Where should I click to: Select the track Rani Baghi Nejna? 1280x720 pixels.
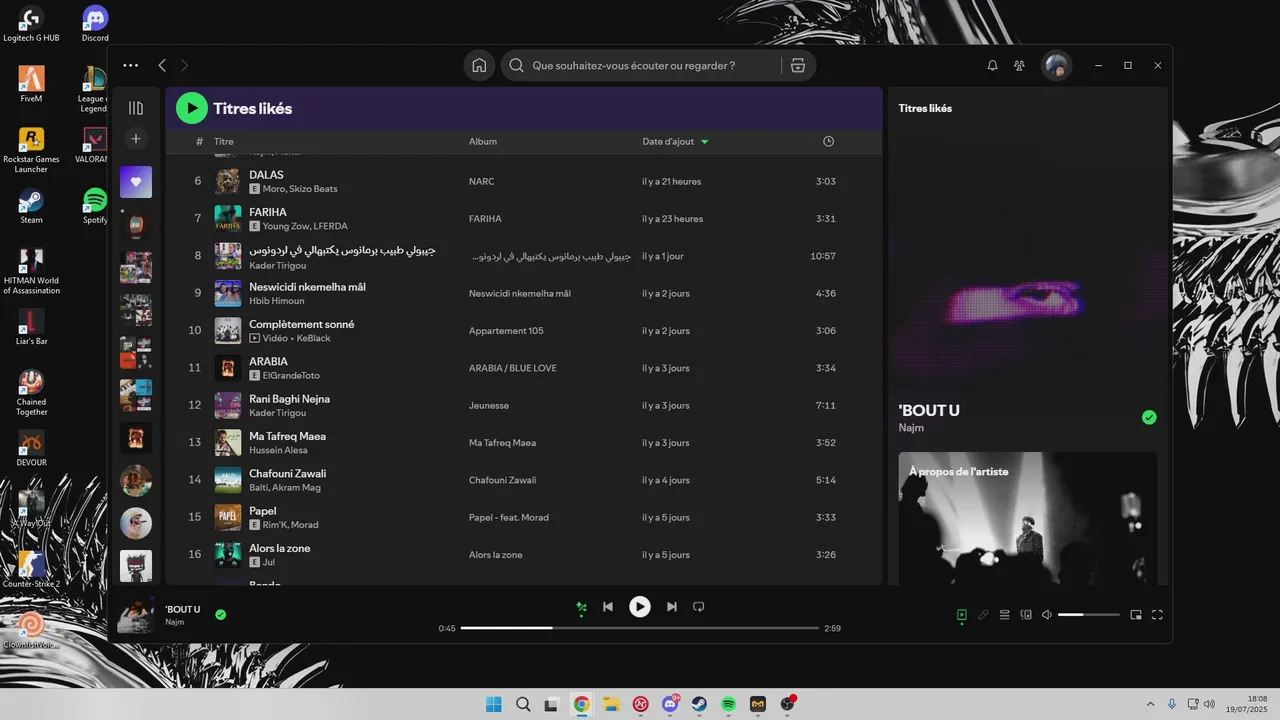pyautogui.click(x=289, y=399)
